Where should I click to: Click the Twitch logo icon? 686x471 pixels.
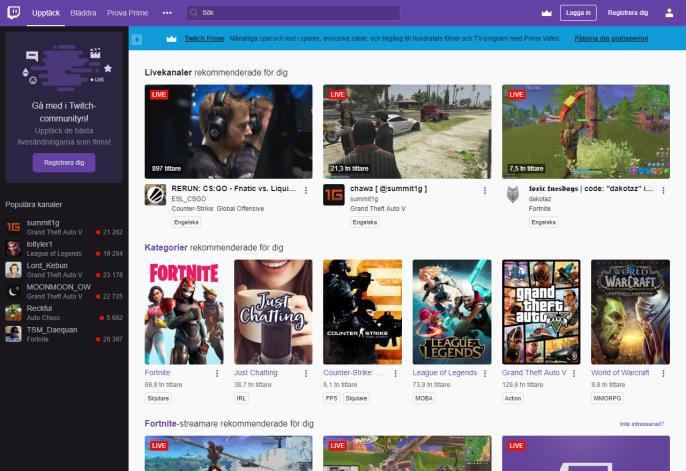[x=14, y=13]
